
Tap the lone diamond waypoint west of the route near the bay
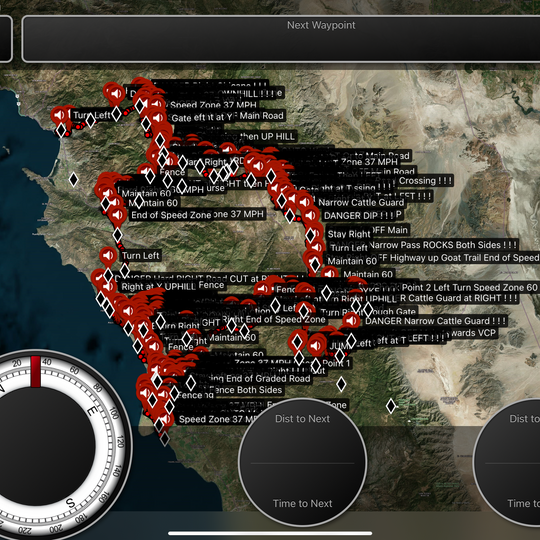(73, 179)
